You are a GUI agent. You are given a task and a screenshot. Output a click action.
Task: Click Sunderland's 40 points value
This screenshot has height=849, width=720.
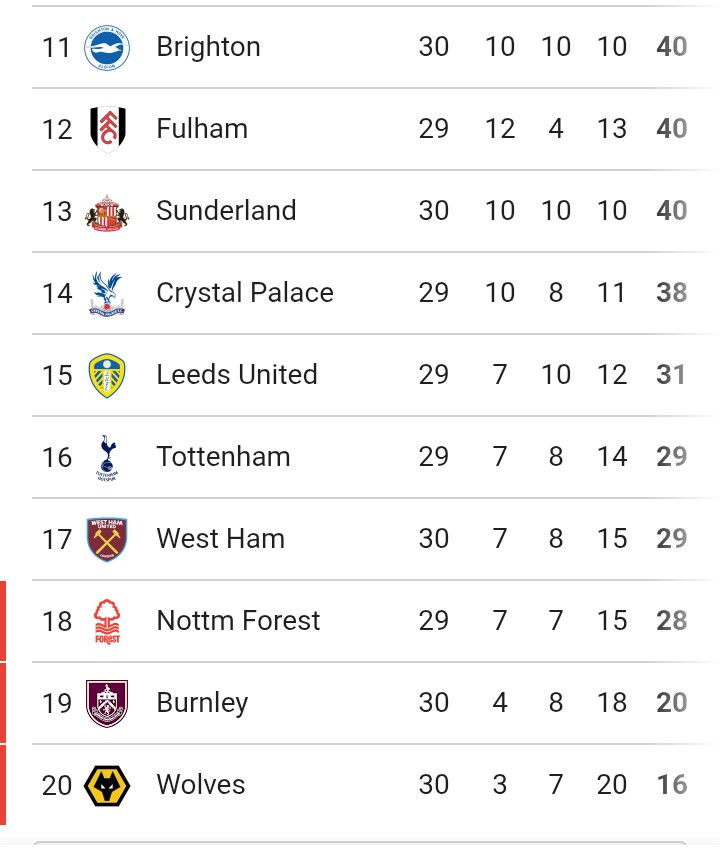coord(671,211)
